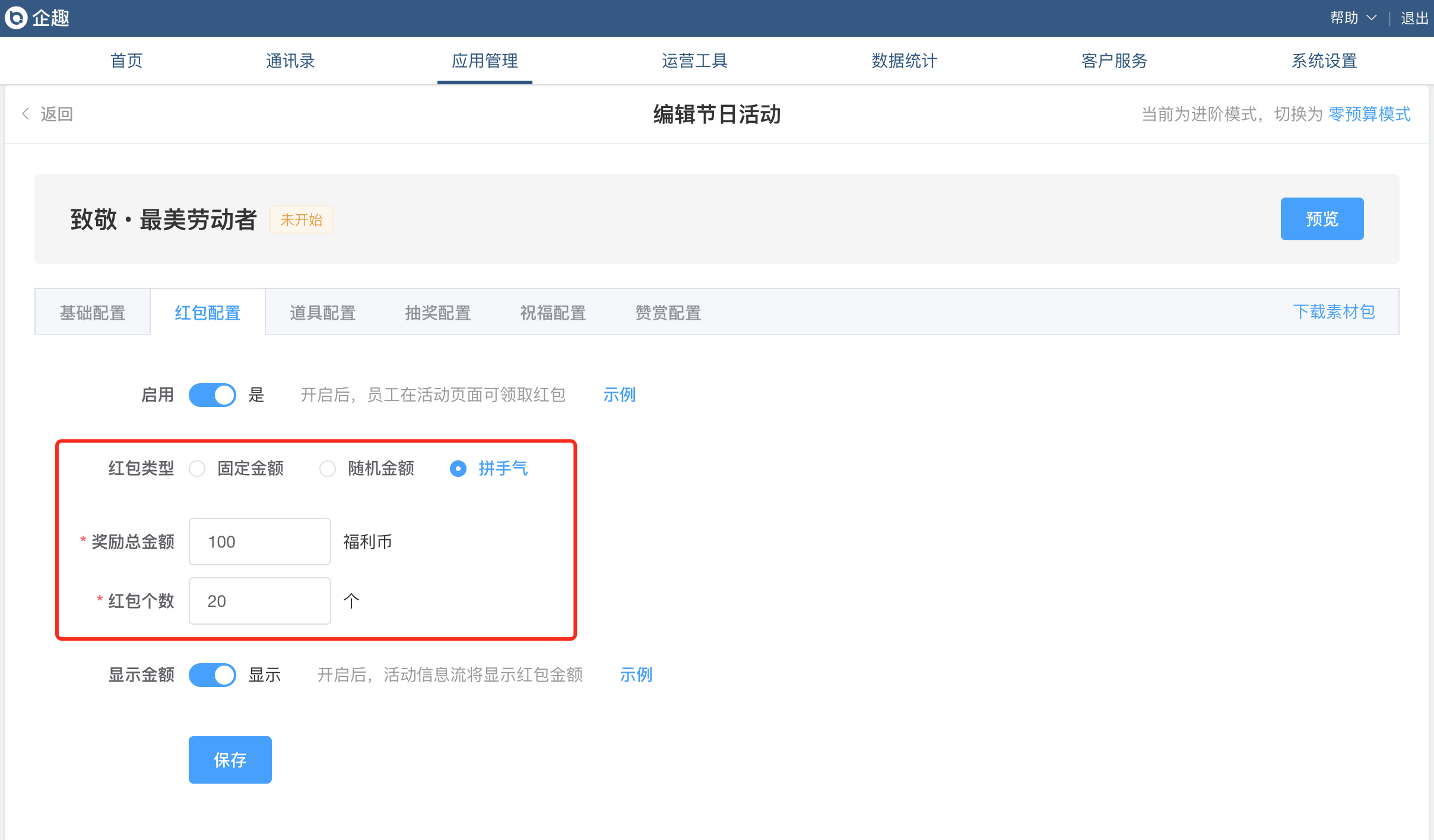Open the 基础配置 tab
1434x840 pixels.
[93, 313]
